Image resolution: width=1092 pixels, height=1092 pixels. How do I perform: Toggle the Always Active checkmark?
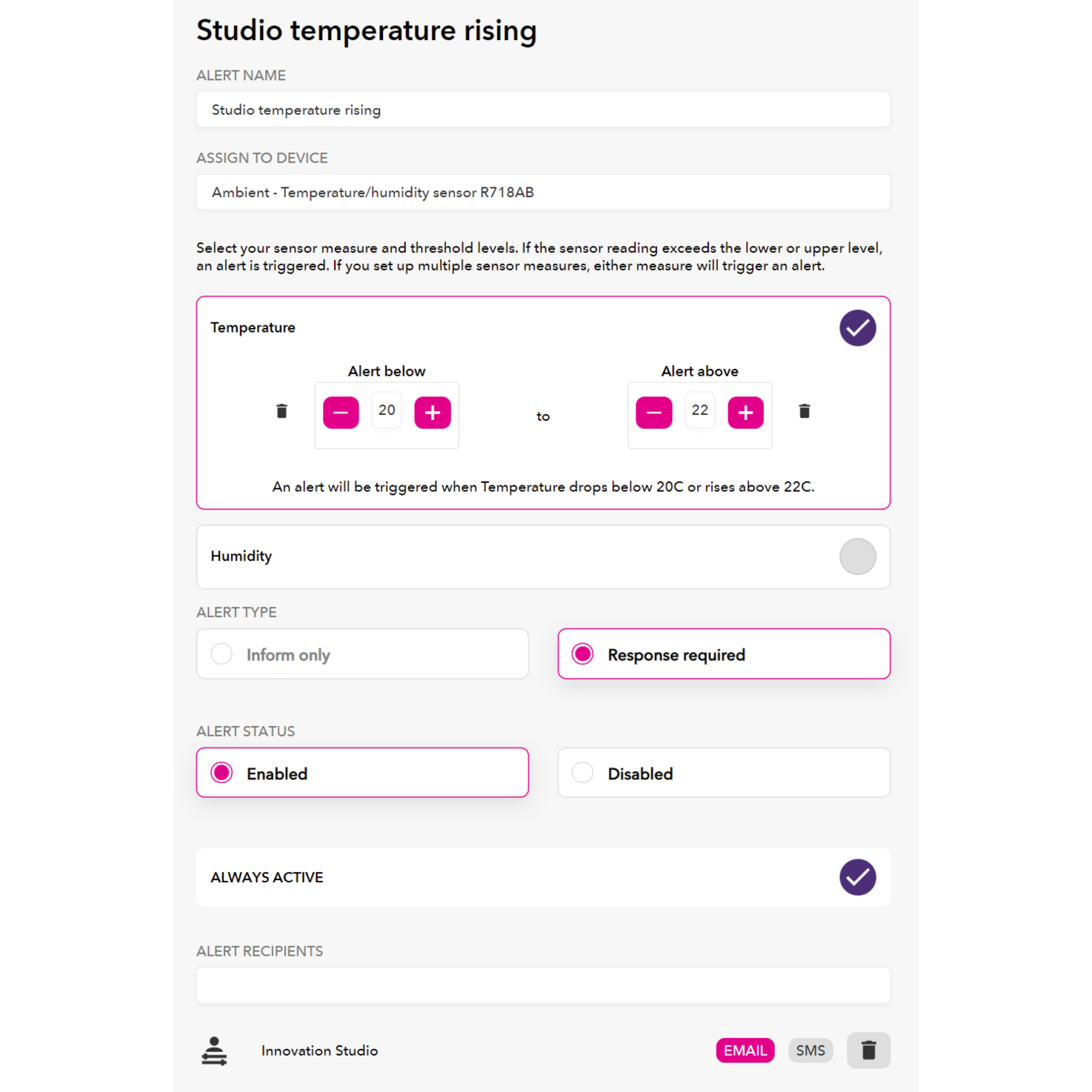pyautogui.click(x=858, y=877)
